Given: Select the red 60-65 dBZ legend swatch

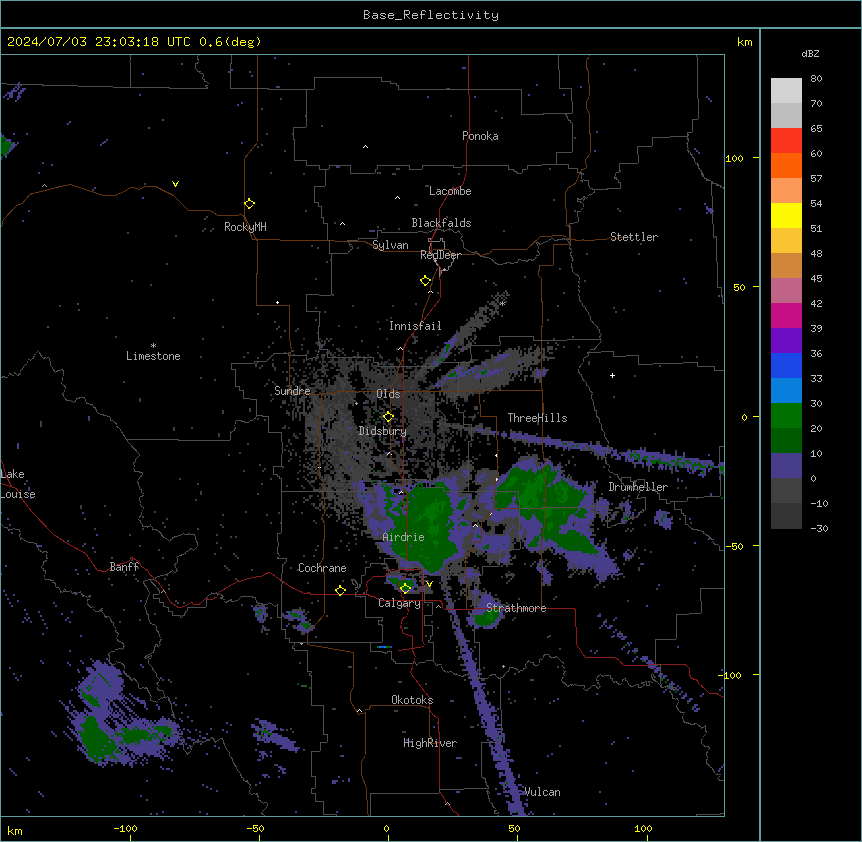Looking at the screenshot, I should (x=786, y=140).
